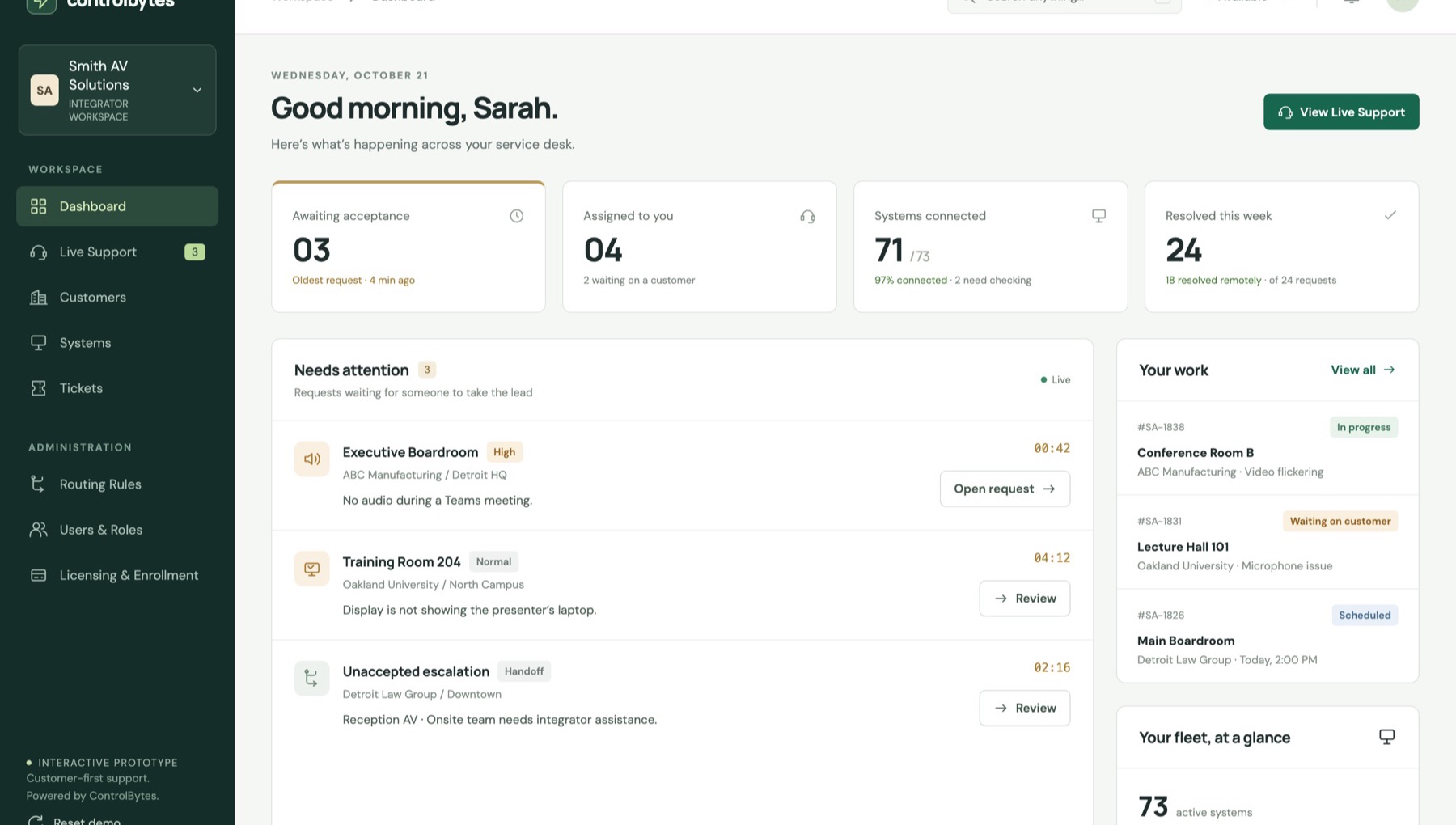Click the Scheduled status badge
This screenshot has height=825, width=1456.
pos(1365,615)
